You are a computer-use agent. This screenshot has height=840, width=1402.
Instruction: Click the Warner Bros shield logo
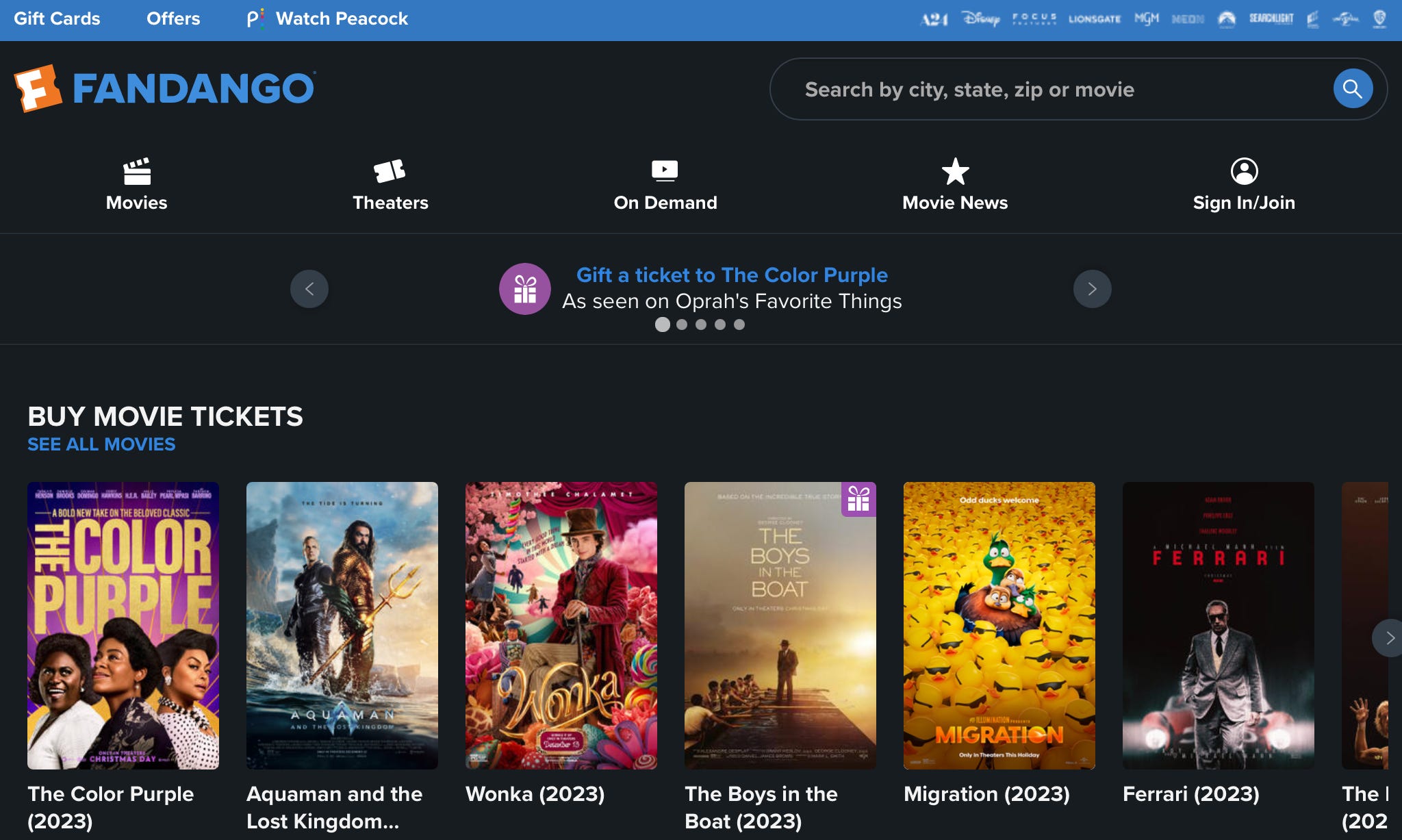coord(1379,18)
